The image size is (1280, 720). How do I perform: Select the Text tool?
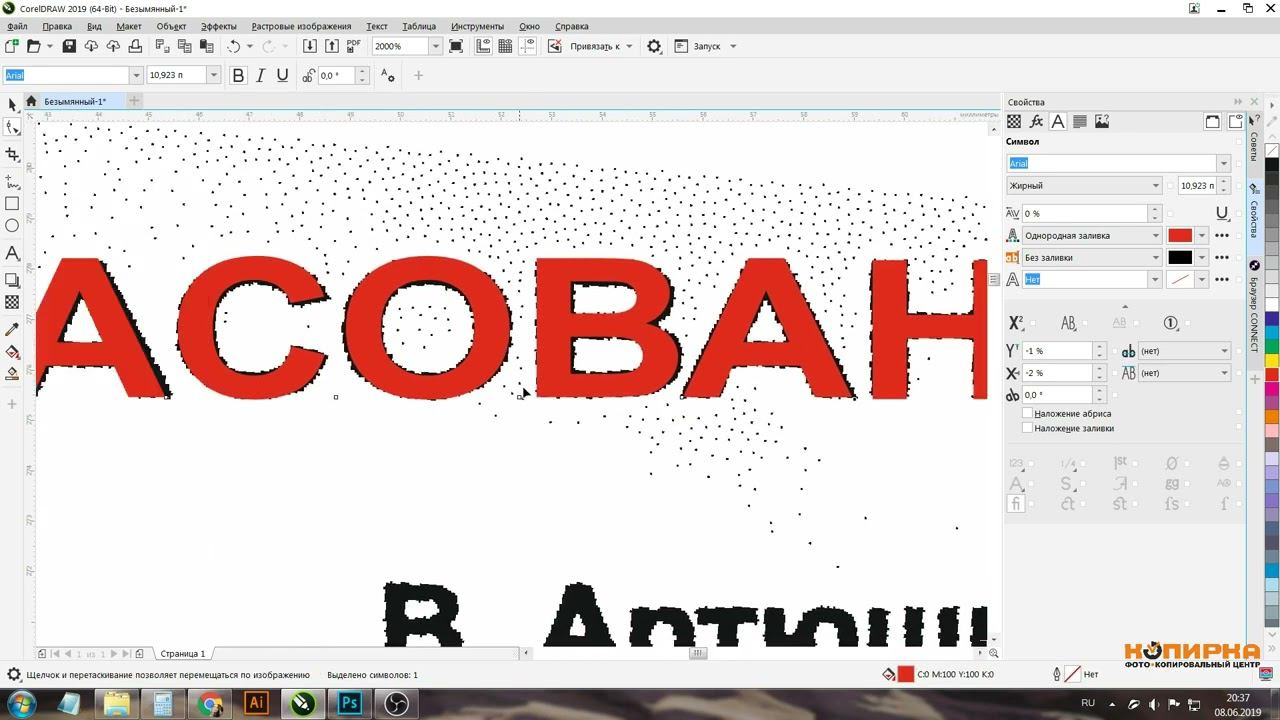[12, 253]
